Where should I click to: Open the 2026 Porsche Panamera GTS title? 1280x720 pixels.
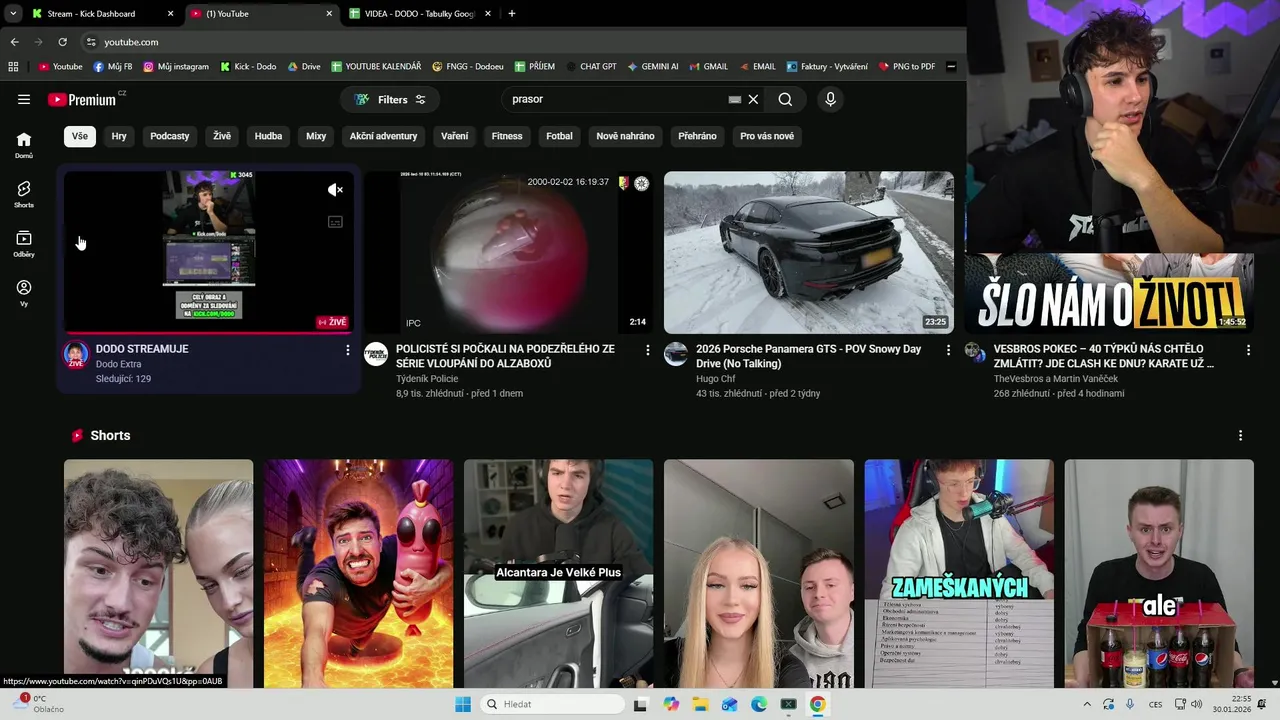pos(809,356)
